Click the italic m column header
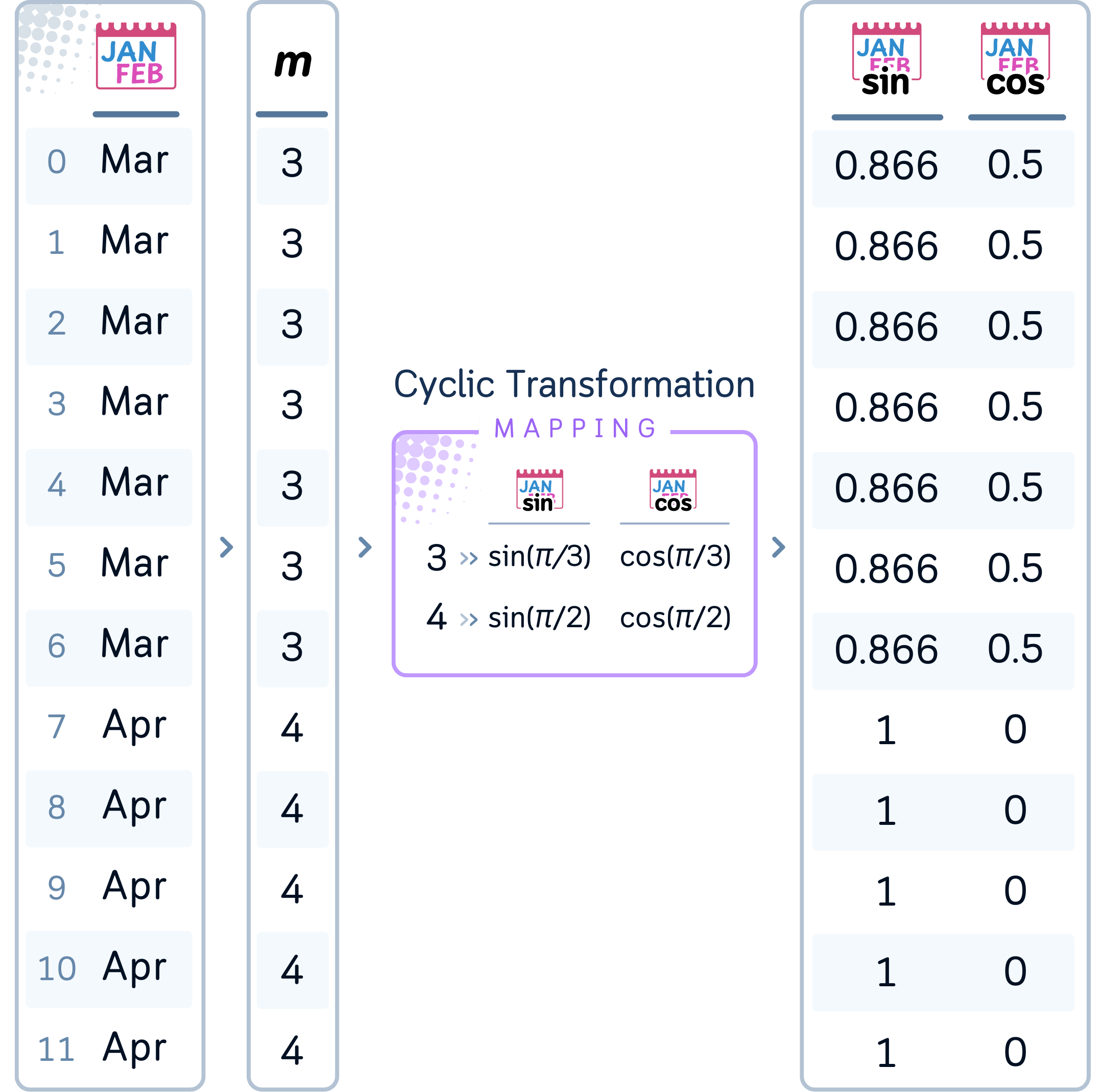 [x=292, y=63]
